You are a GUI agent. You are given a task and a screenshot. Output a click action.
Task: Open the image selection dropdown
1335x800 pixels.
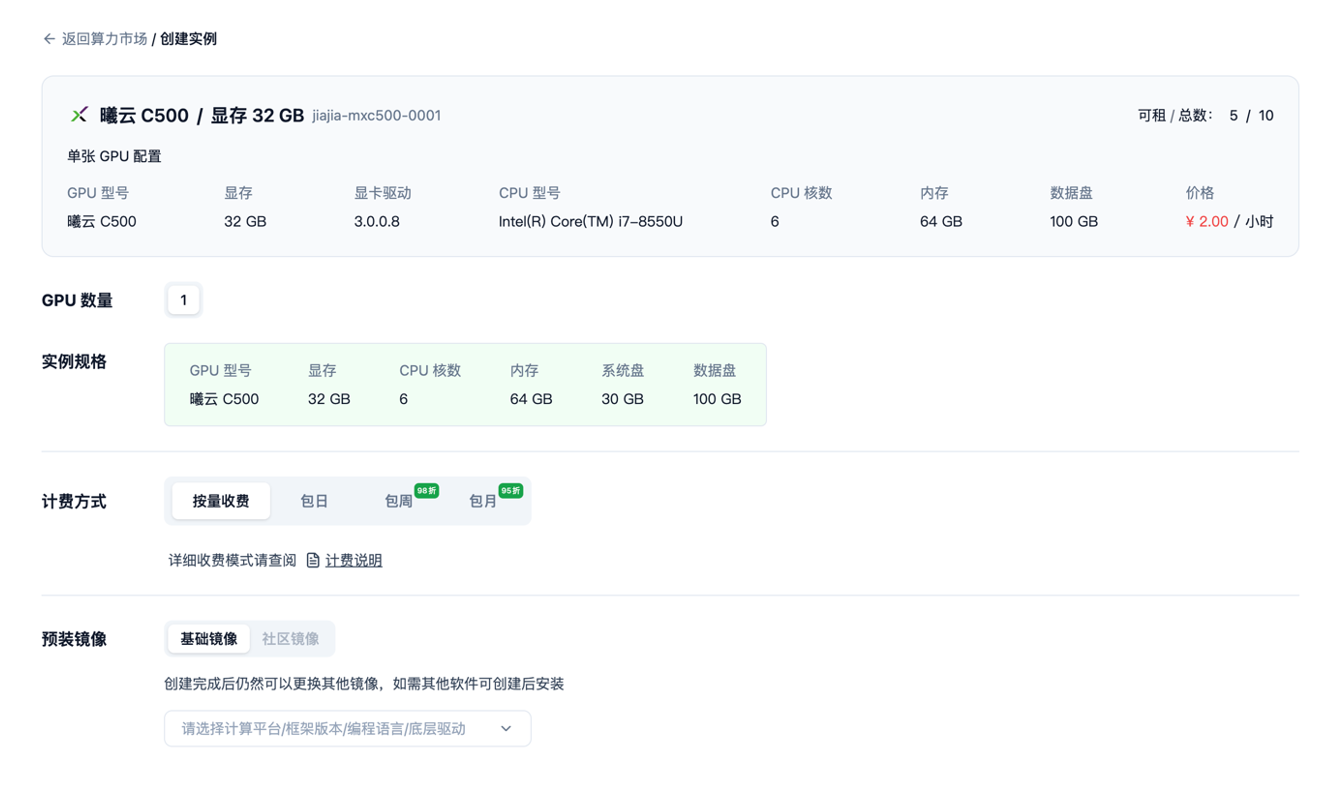click(x=347, y=728)
